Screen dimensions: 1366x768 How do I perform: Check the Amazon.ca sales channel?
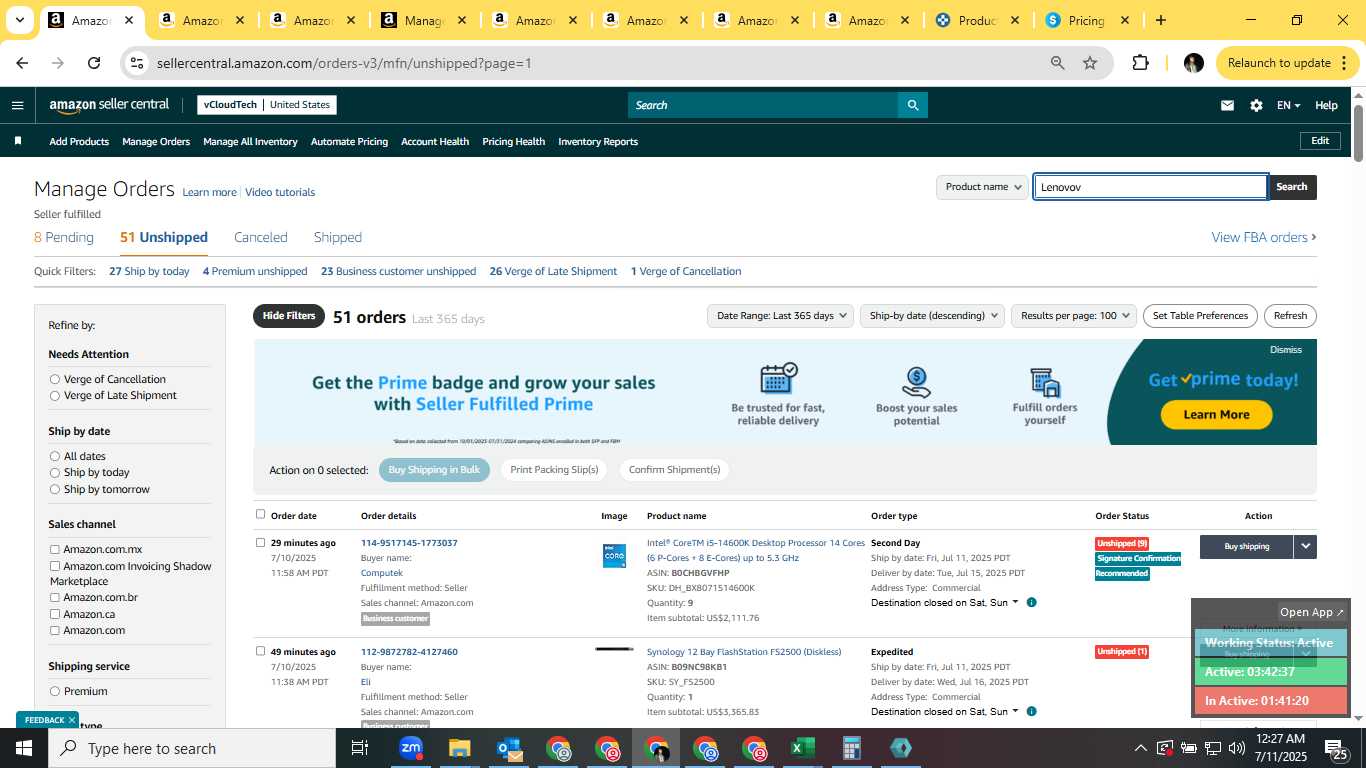coord(55,614)
